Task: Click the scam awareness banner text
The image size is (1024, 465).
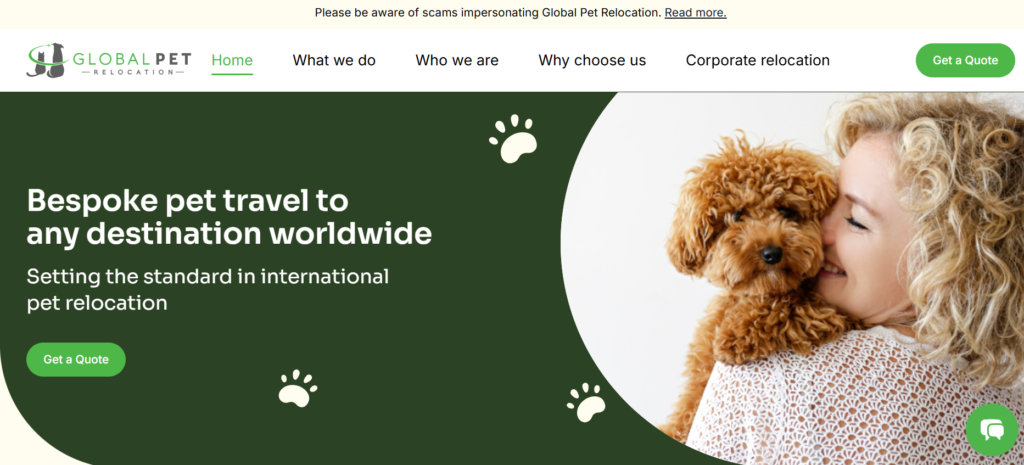Action: [x=488, y=12]
